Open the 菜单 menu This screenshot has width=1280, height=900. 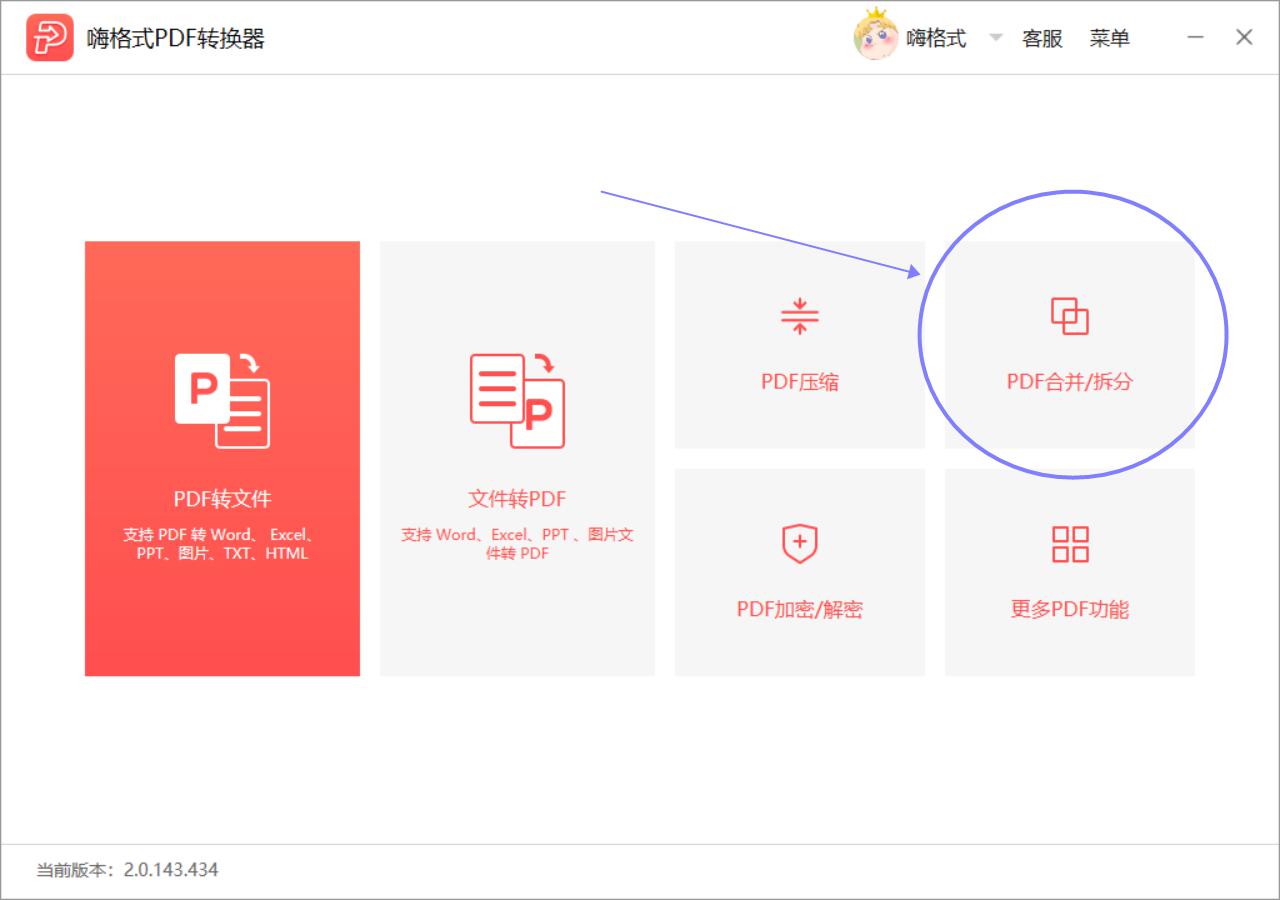1110,38
